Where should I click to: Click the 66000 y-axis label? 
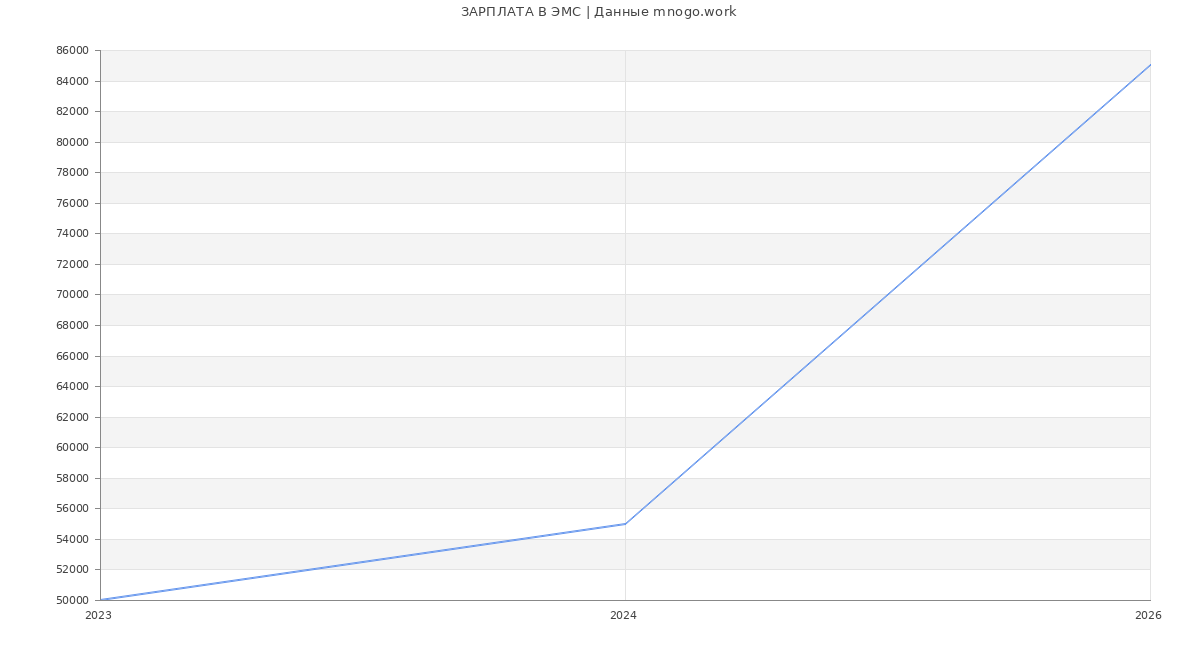(x=72, y=356)
